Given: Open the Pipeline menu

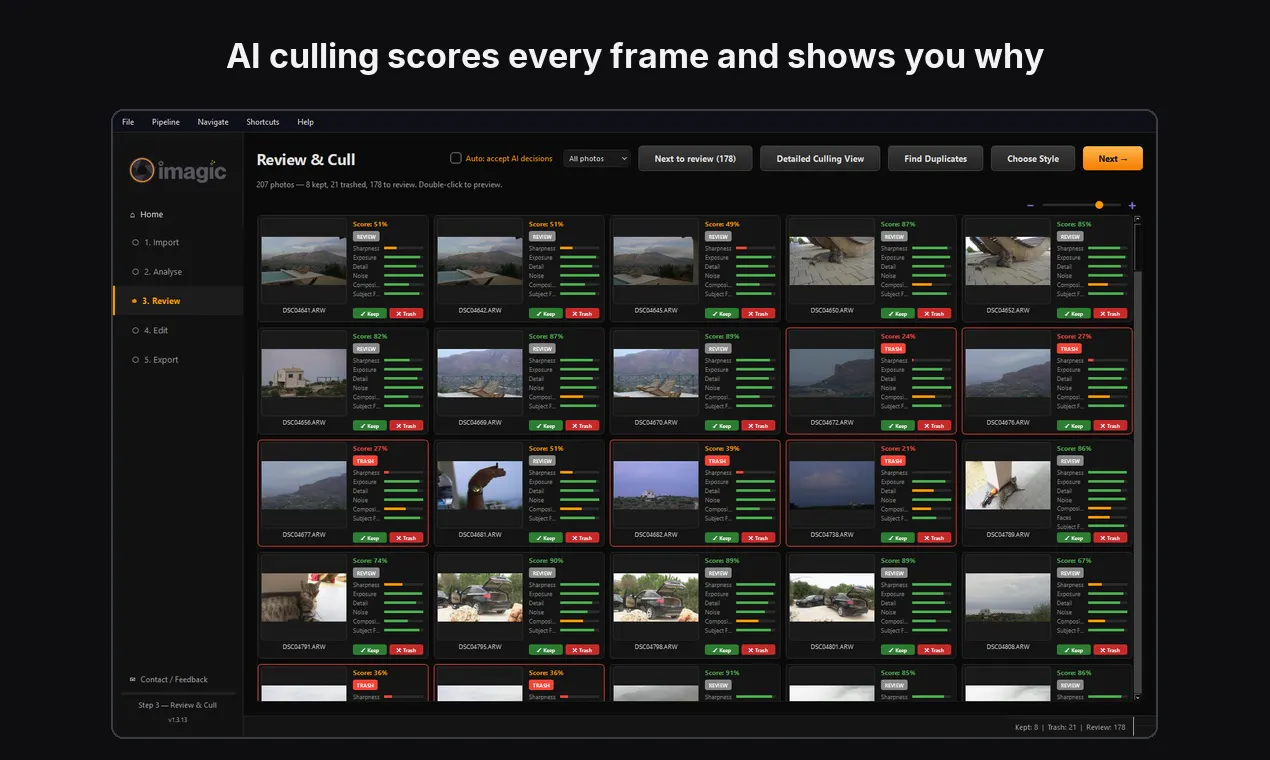Looking at the screenshot, I should coord(166,122).
